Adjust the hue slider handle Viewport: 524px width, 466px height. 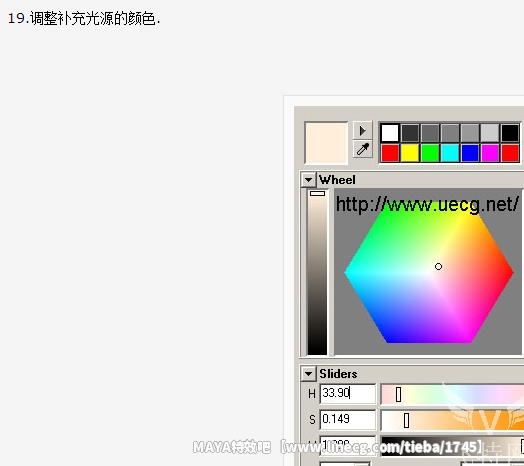click(x=398, y=394)
